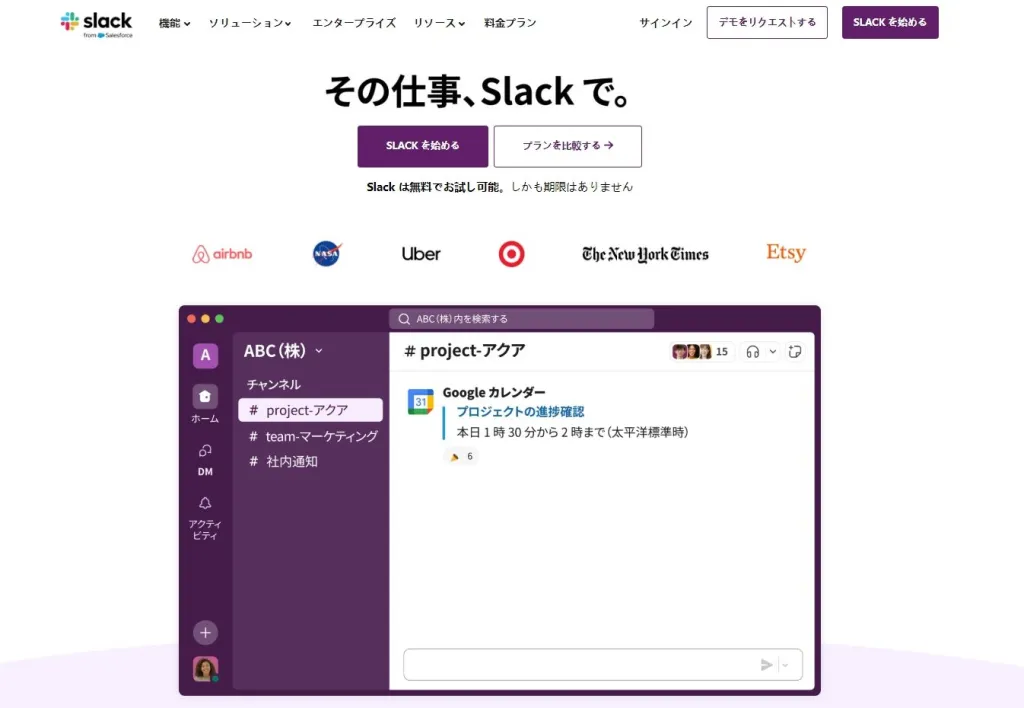
Task: Open 料金プラン pricing page
Action: pos(510,23)
